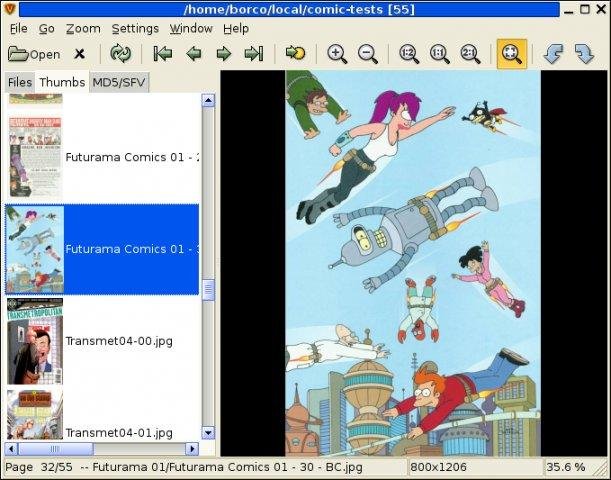Jump to first page icon
This screenshot has width=611, height=480.
[x=163, y=54]
